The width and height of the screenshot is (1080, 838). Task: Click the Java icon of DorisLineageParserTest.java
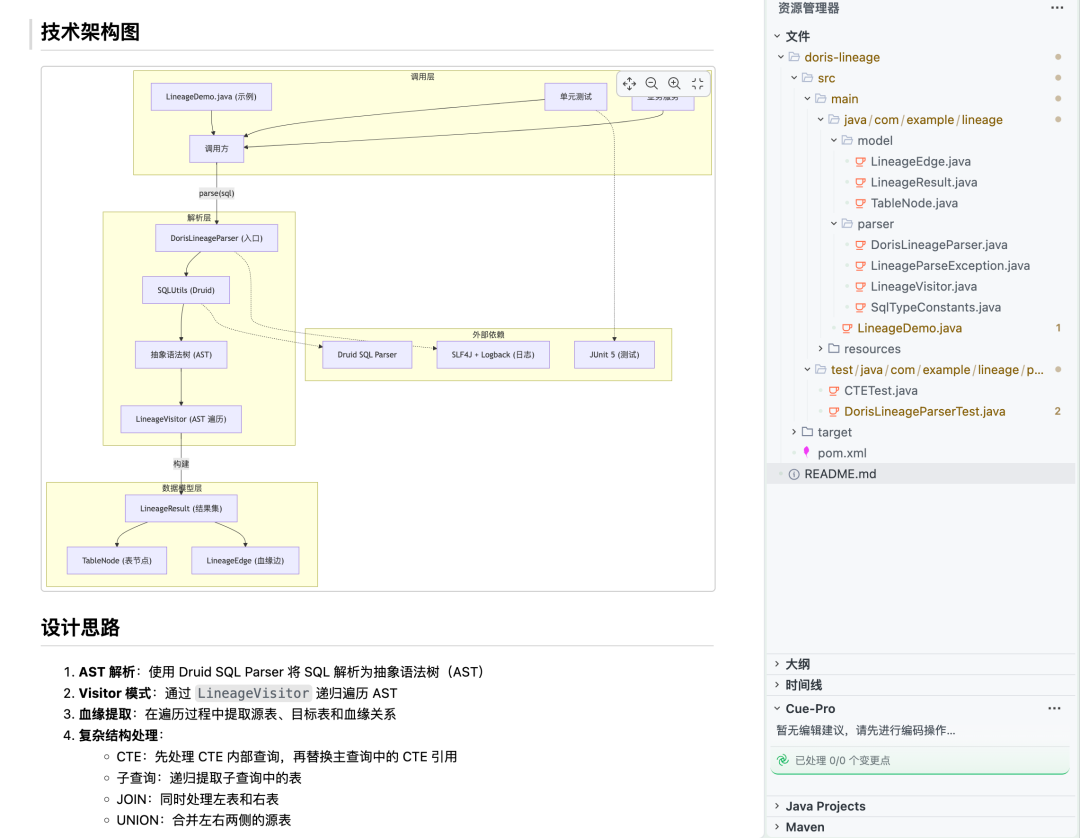click(x=834, y=412)
